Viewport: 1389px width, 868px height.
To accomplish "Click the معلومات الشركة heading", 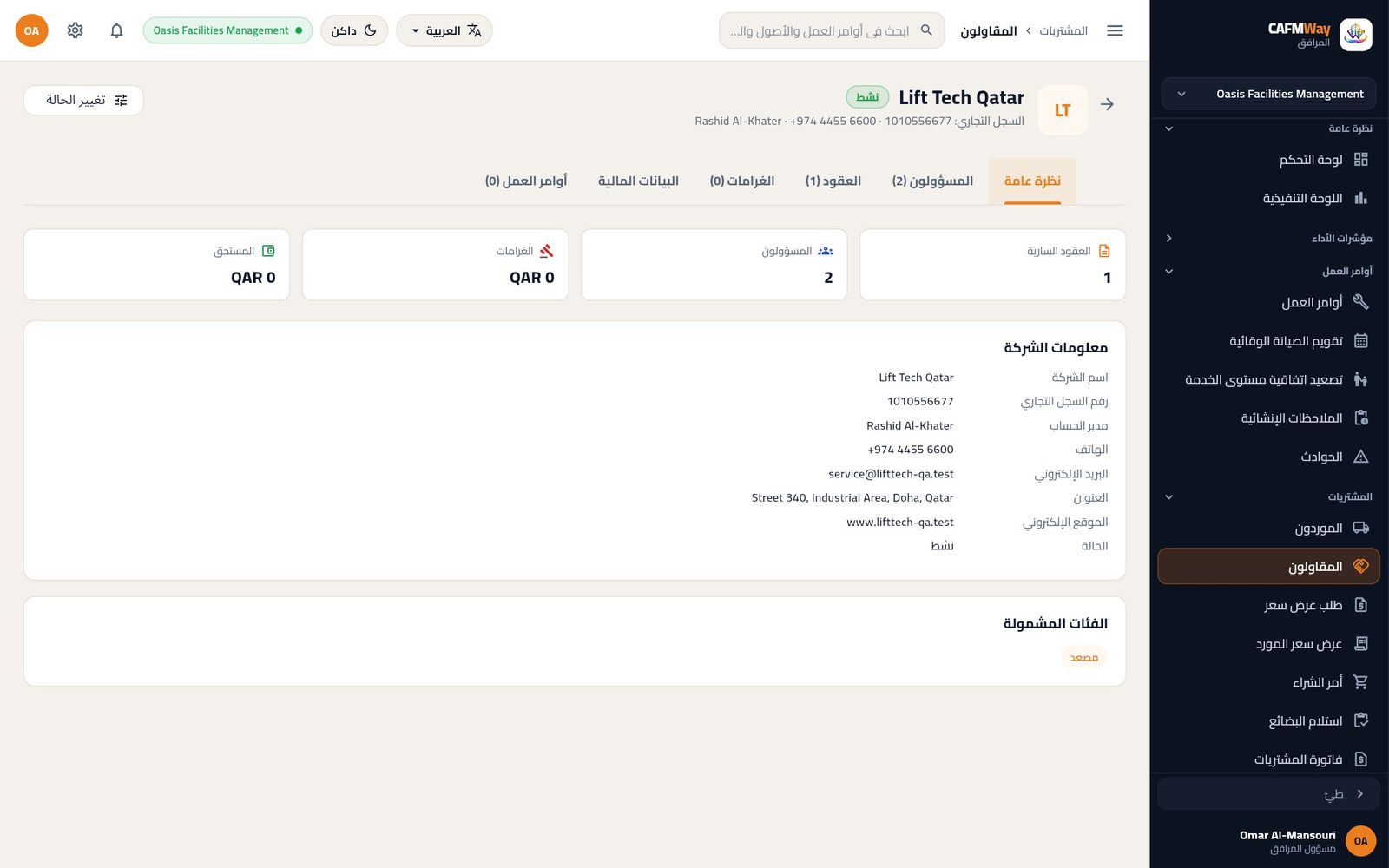I will pyautogui.click(x=1056, y=347).
